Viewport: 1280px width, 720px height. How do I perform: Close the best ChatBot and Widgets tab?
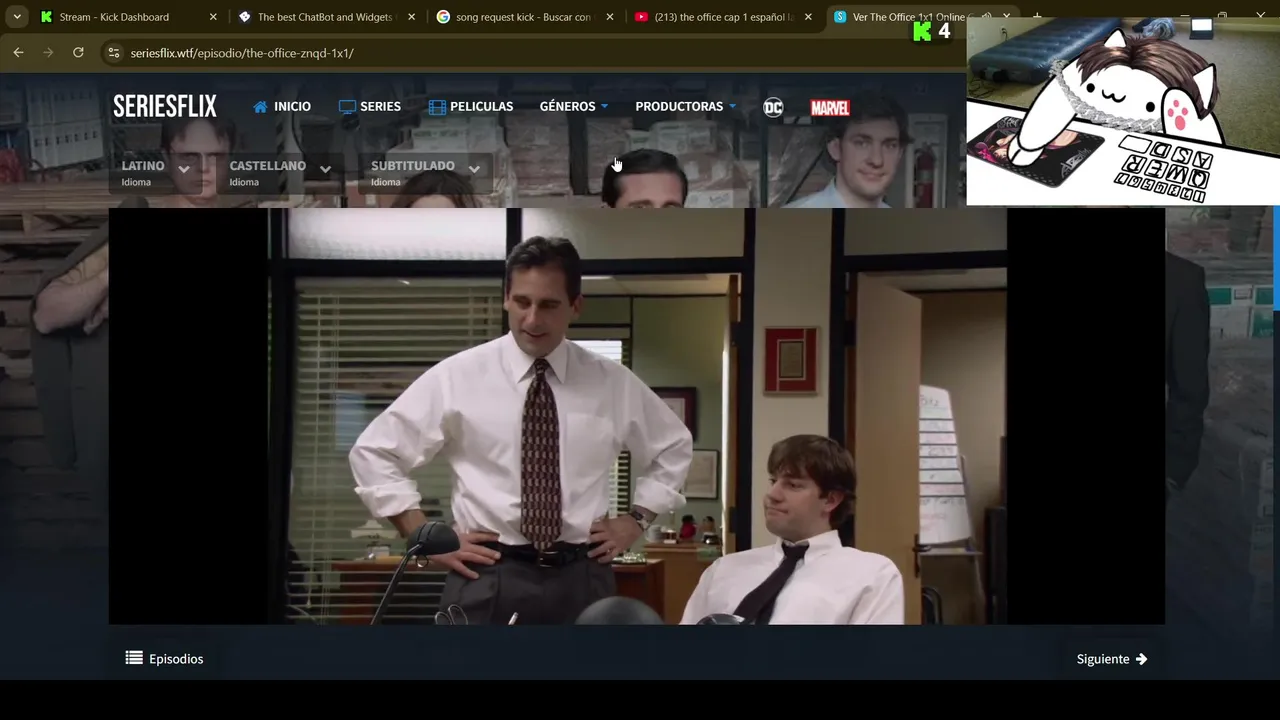(x=411, y=17)
